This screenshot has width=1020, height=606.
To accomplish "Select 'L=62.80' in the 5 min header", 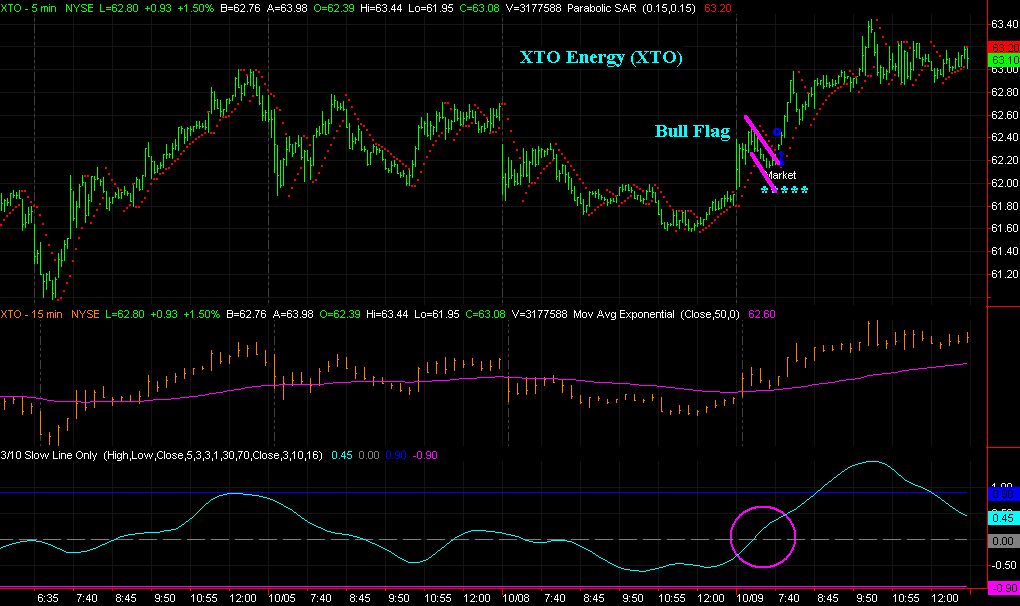I will tap(118, 8).
